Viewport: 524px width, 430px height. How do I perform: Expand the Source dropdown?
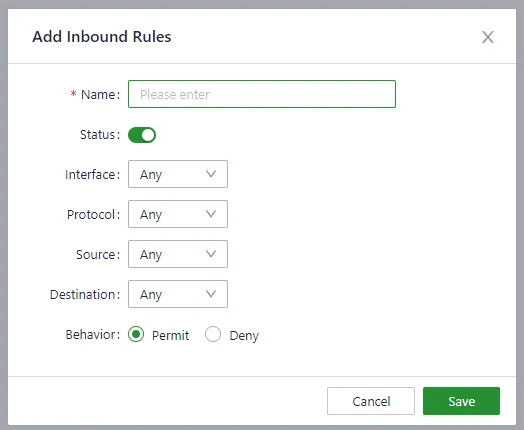(x=178, y=254)
